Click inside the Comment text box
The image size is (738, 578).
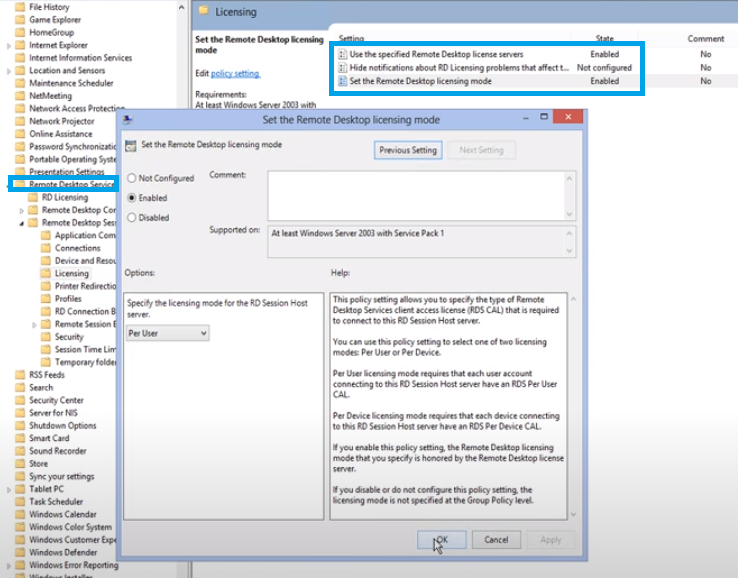tap(417, 196)
